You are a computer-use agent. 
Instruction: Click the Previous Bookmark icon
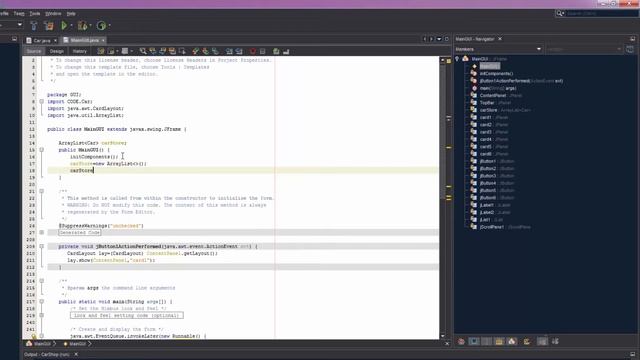tap(196, 51)
